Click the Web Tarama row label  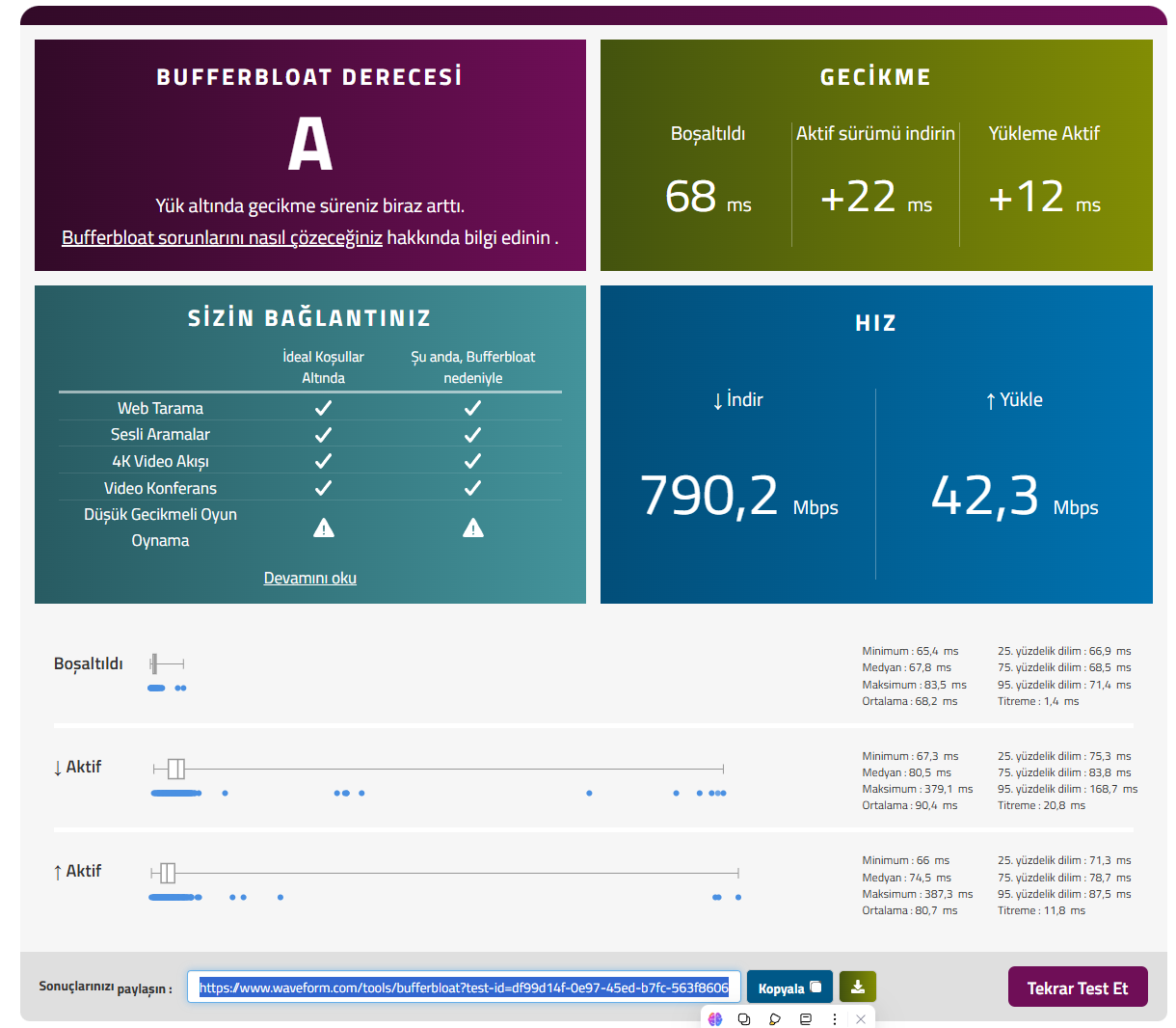(160, 408)
